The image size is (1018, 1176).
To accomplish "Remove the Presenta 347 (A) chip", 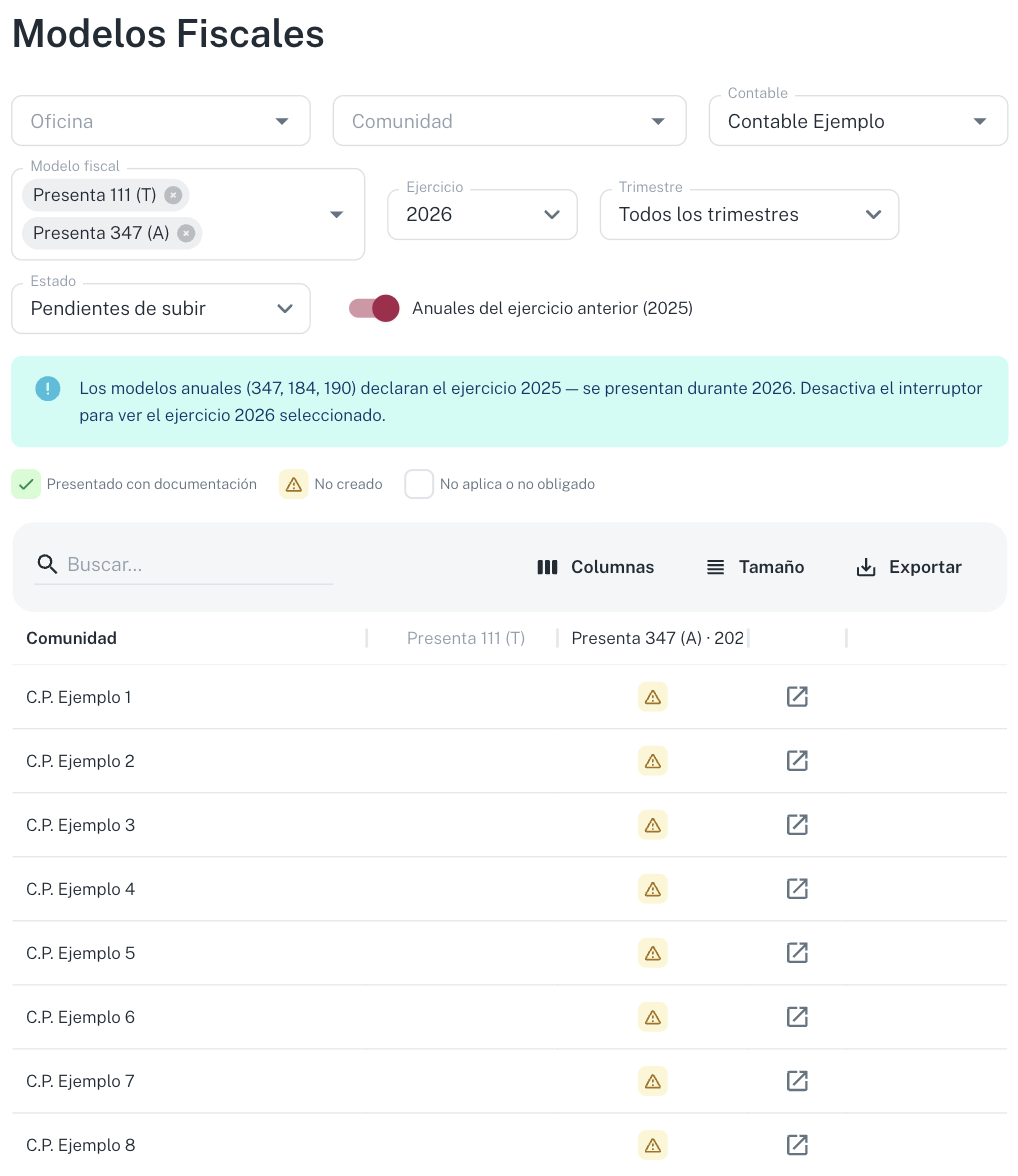I will [186, 233].
